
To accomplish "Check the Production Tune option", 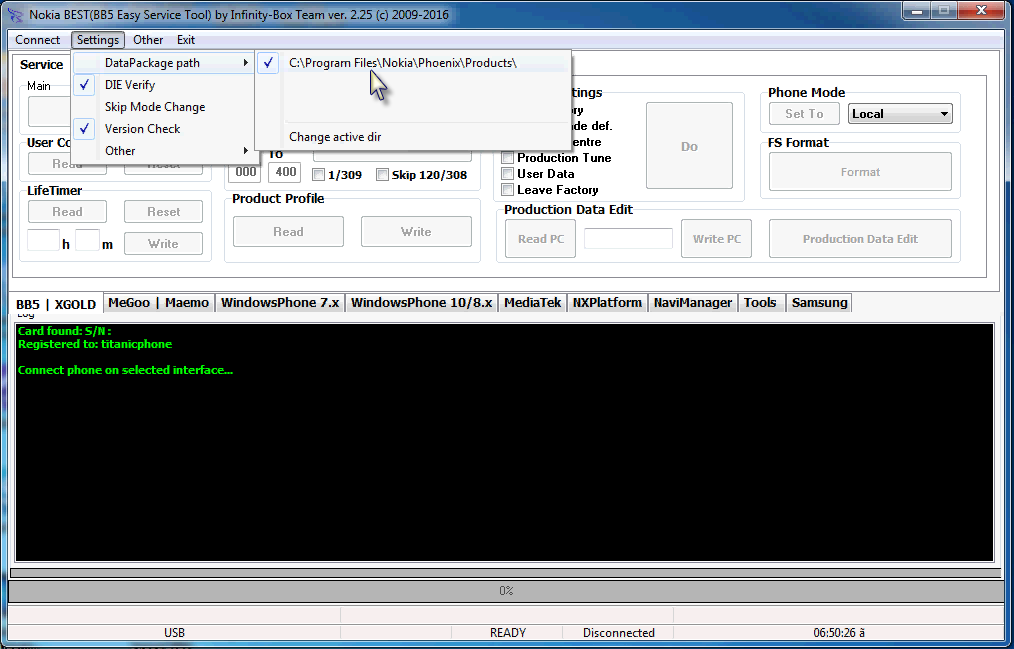I will [508, 158].
